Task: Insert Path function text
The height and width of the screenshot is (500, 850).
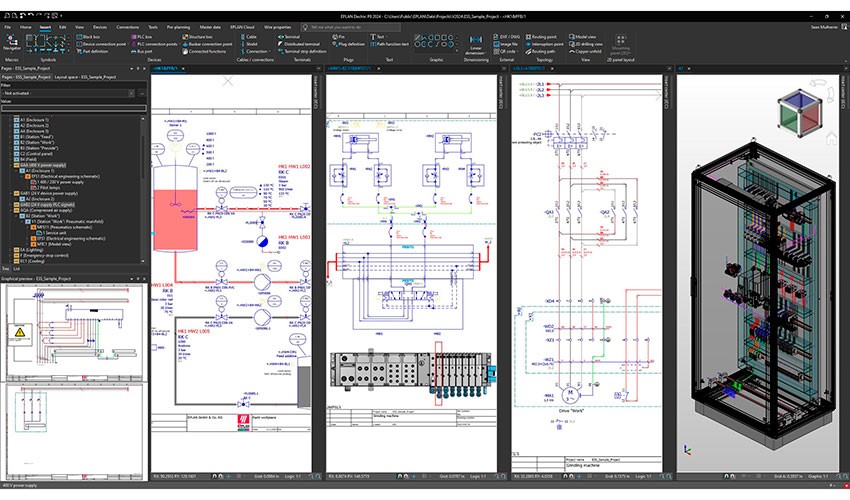Action: [390, 44]
